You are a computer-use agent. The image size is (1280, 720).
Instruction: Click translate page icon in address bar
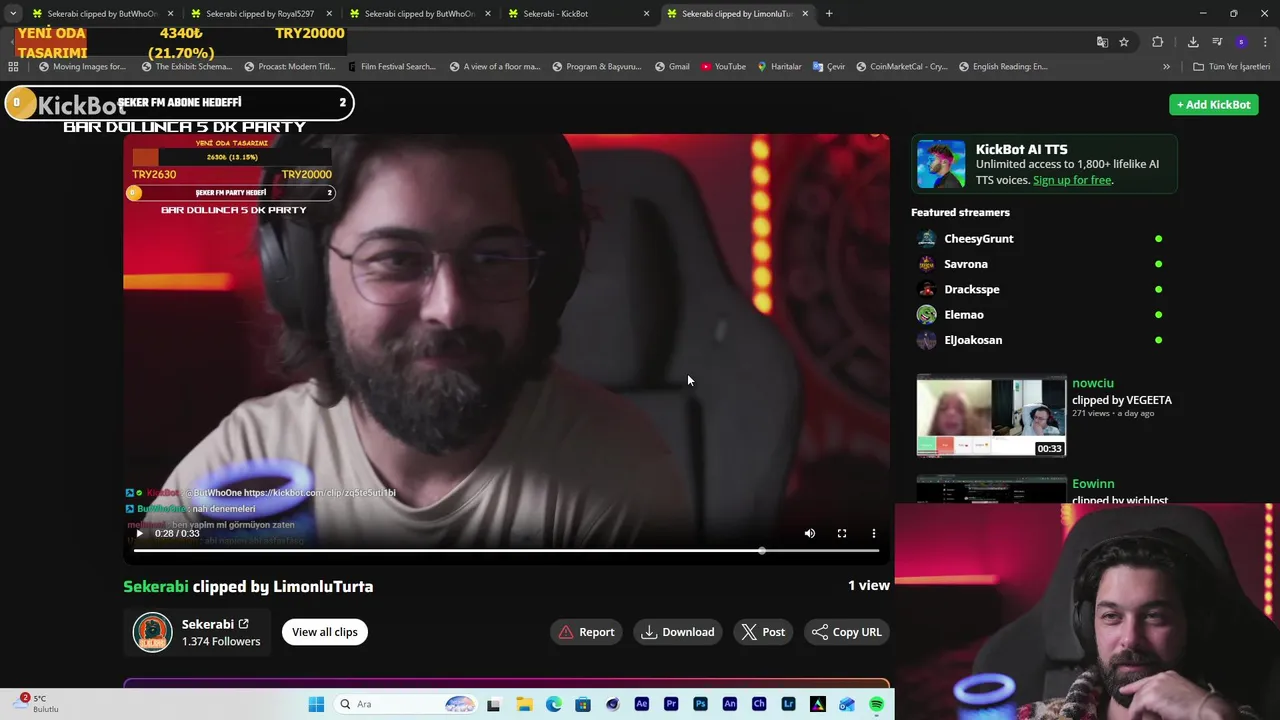click(x=1102, y=42)
